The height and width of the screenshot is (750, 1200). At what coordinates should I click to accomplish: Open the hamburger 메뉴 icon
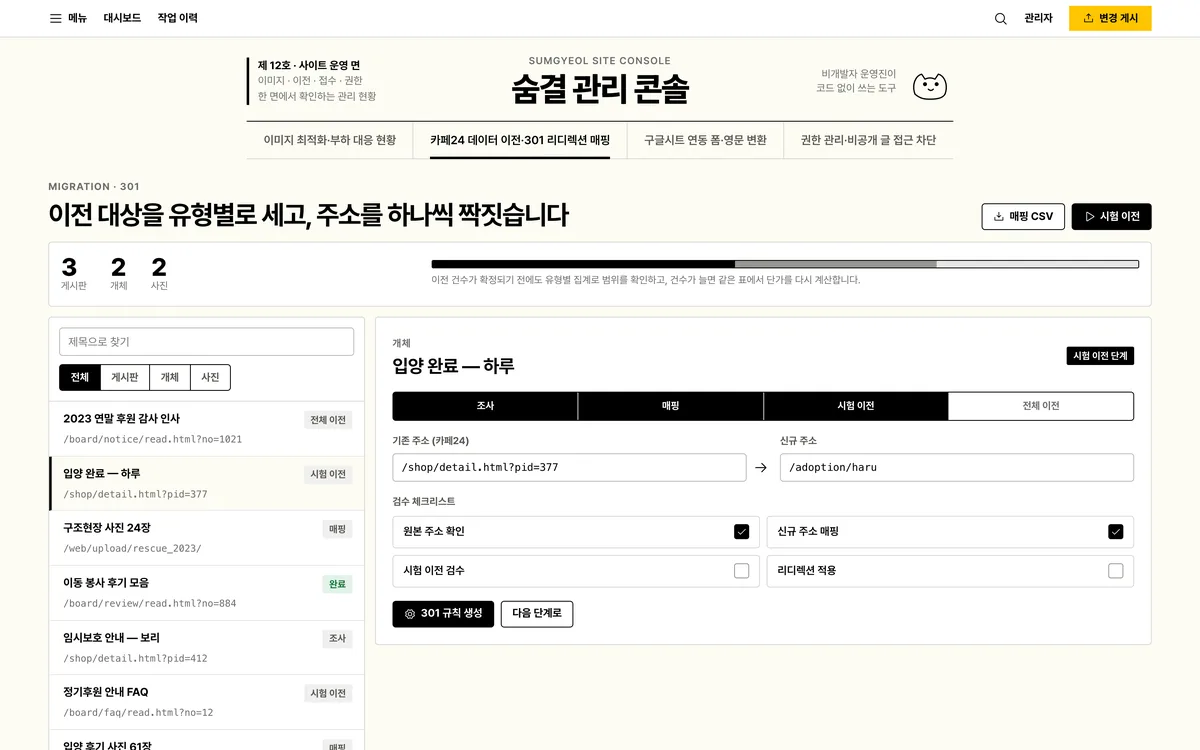[x=56, y=18]
